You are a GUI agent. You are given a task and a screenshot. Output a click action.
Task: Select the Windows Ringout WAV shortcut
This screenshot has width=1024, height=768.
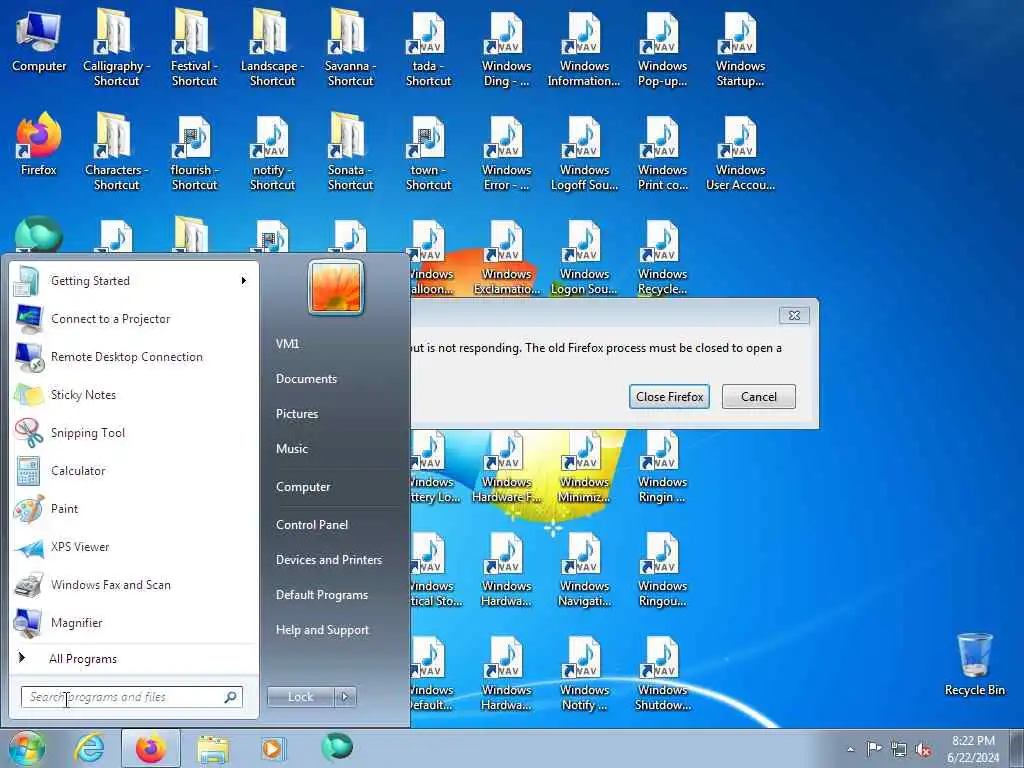click(662, 569)
